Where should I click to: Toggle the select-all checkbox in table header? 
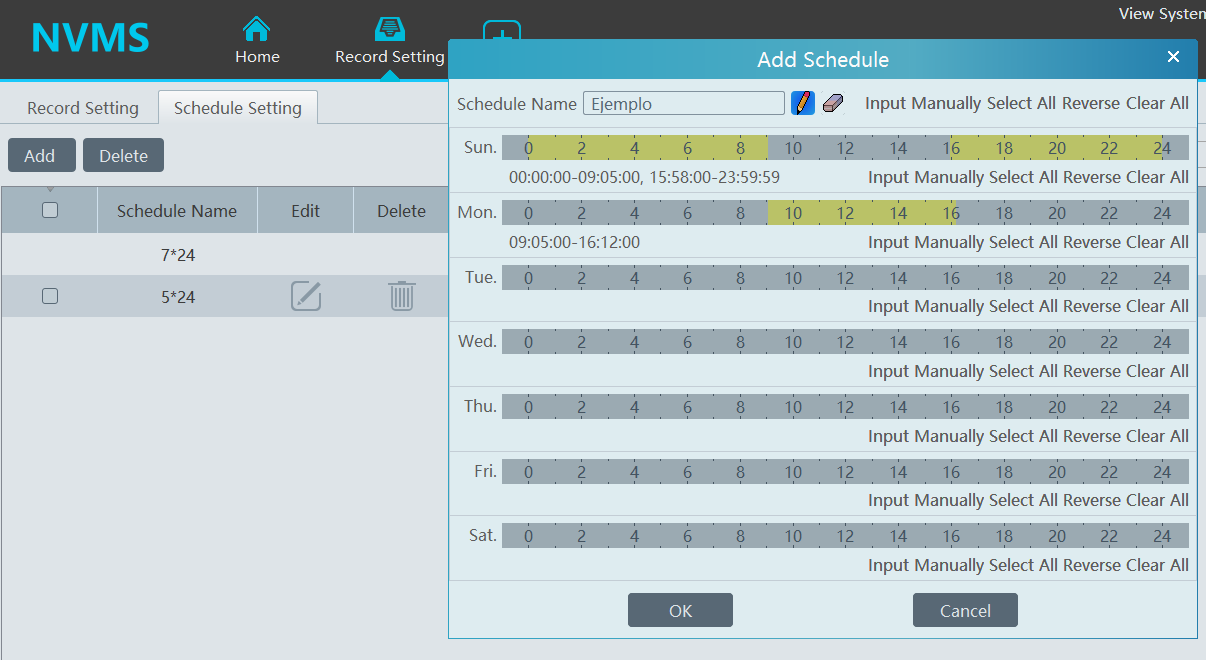(50, 210)
